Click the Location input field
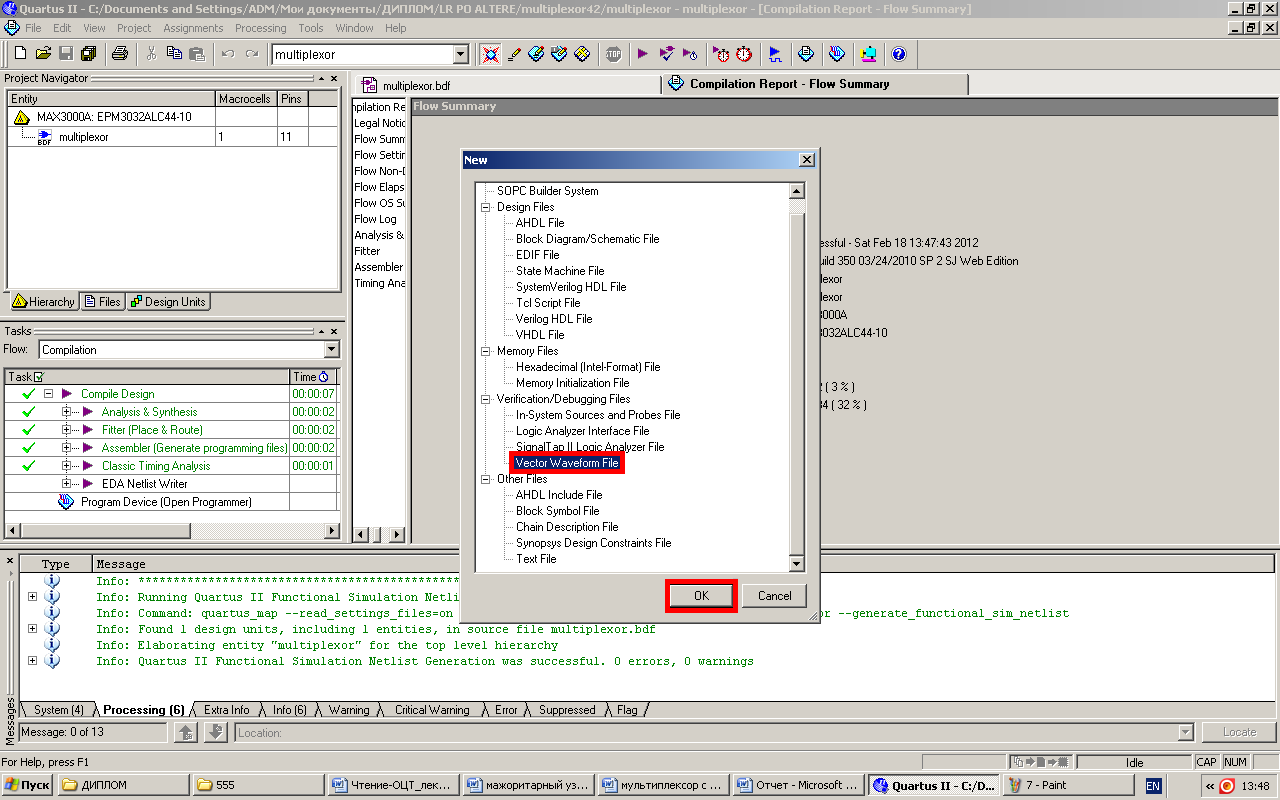The width and height of the screenshot is (1280, 800). pos(714,732)
